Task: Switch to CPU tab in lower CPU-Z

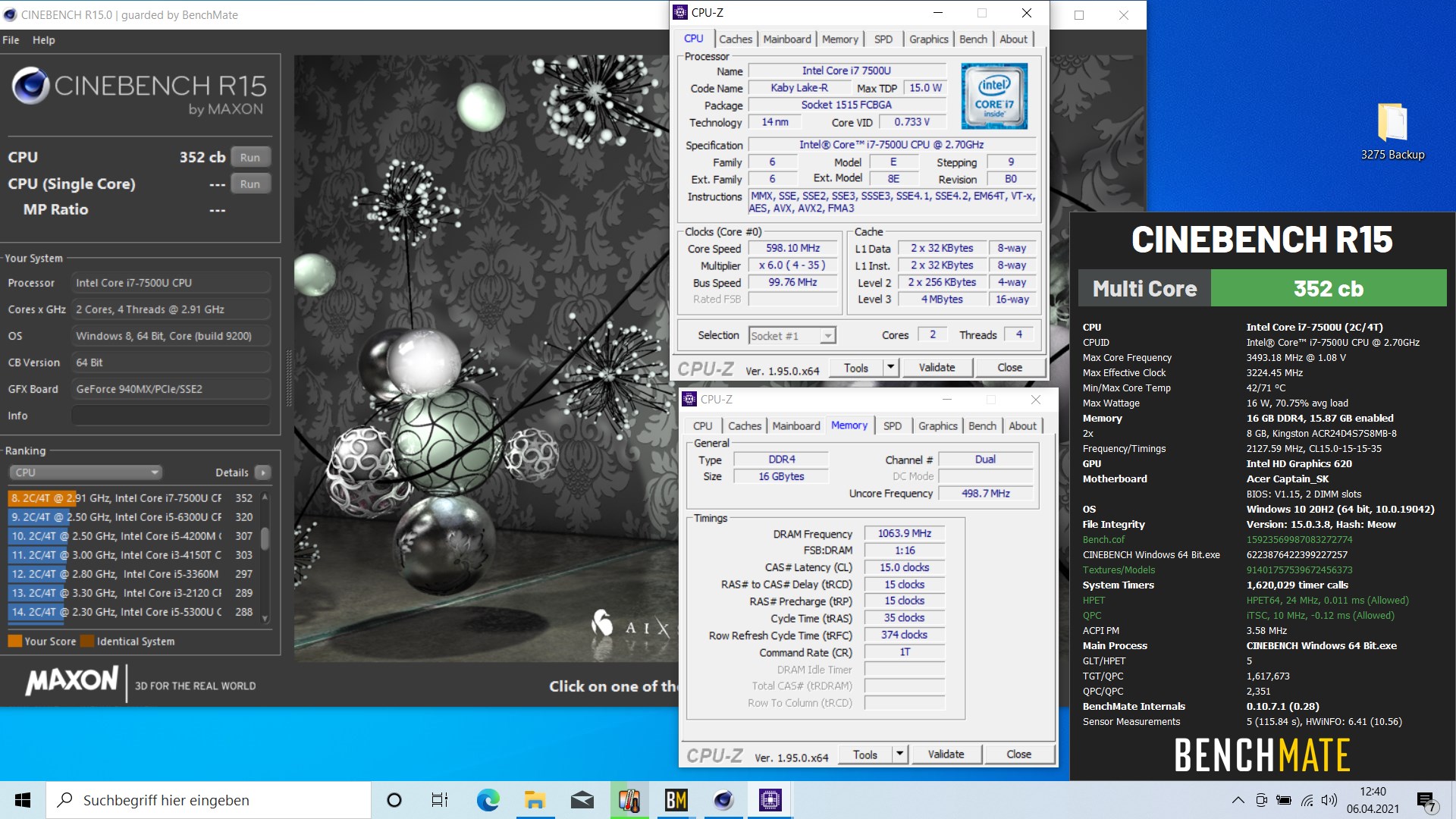Action: pos(702,426)
